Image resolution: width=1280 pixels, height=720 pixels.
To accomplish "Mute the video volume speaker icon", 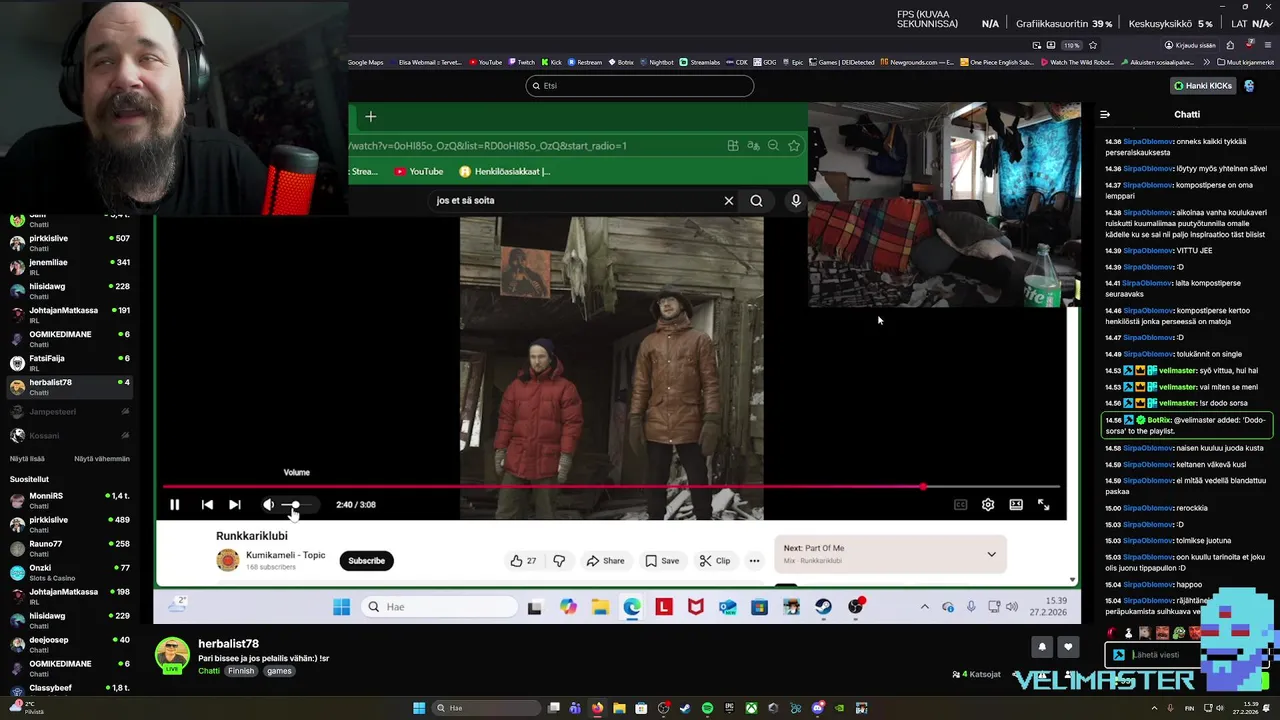I will tap(268, 505).
